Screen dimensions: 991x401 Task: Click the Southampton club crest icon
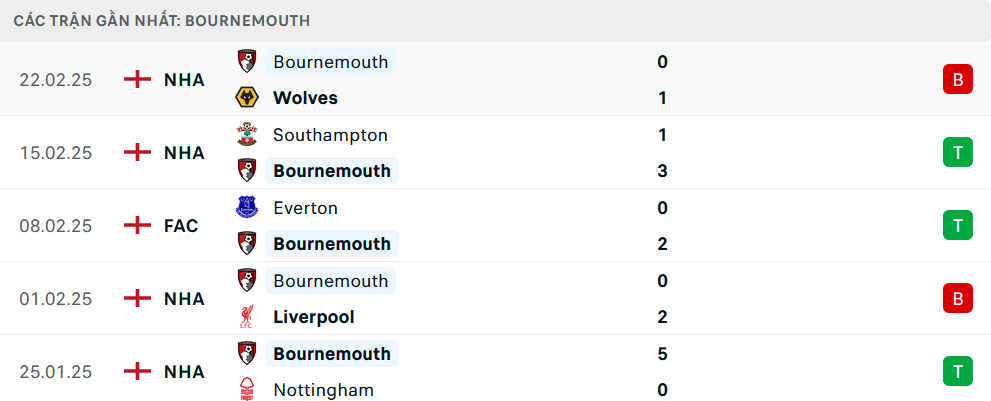246,135
